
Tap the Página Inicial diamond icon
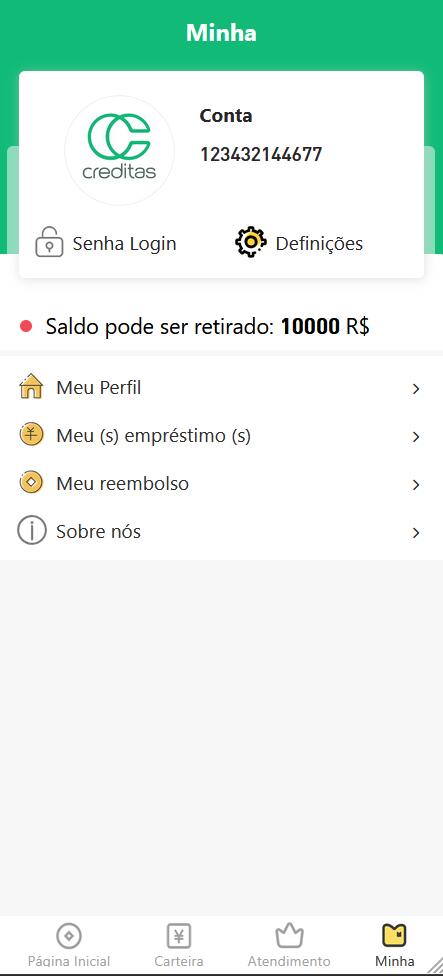[69, 935]
